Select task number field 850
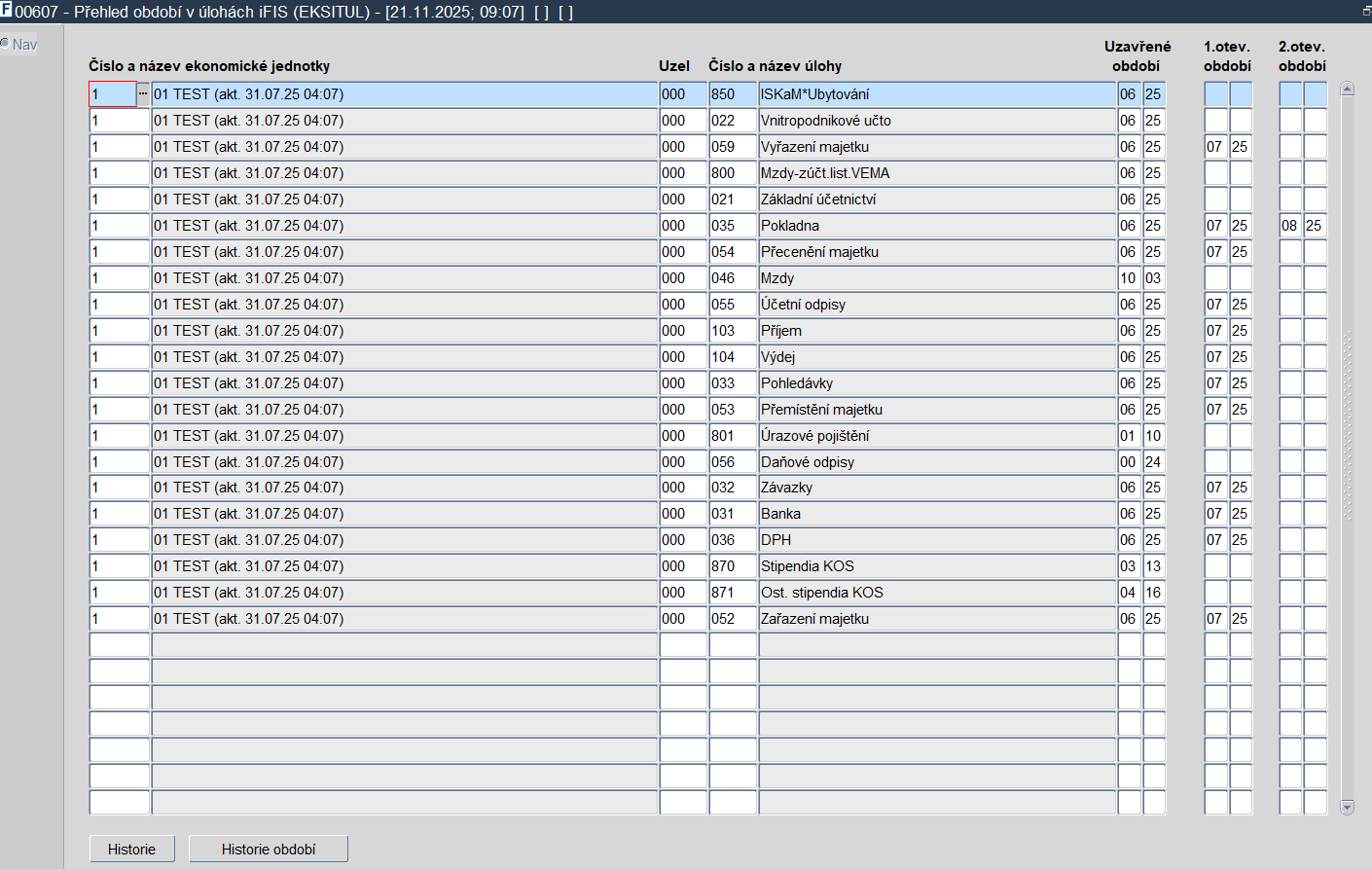This screenshot has width=1372, height=869. pyautogui.click(x=733, y=94)
